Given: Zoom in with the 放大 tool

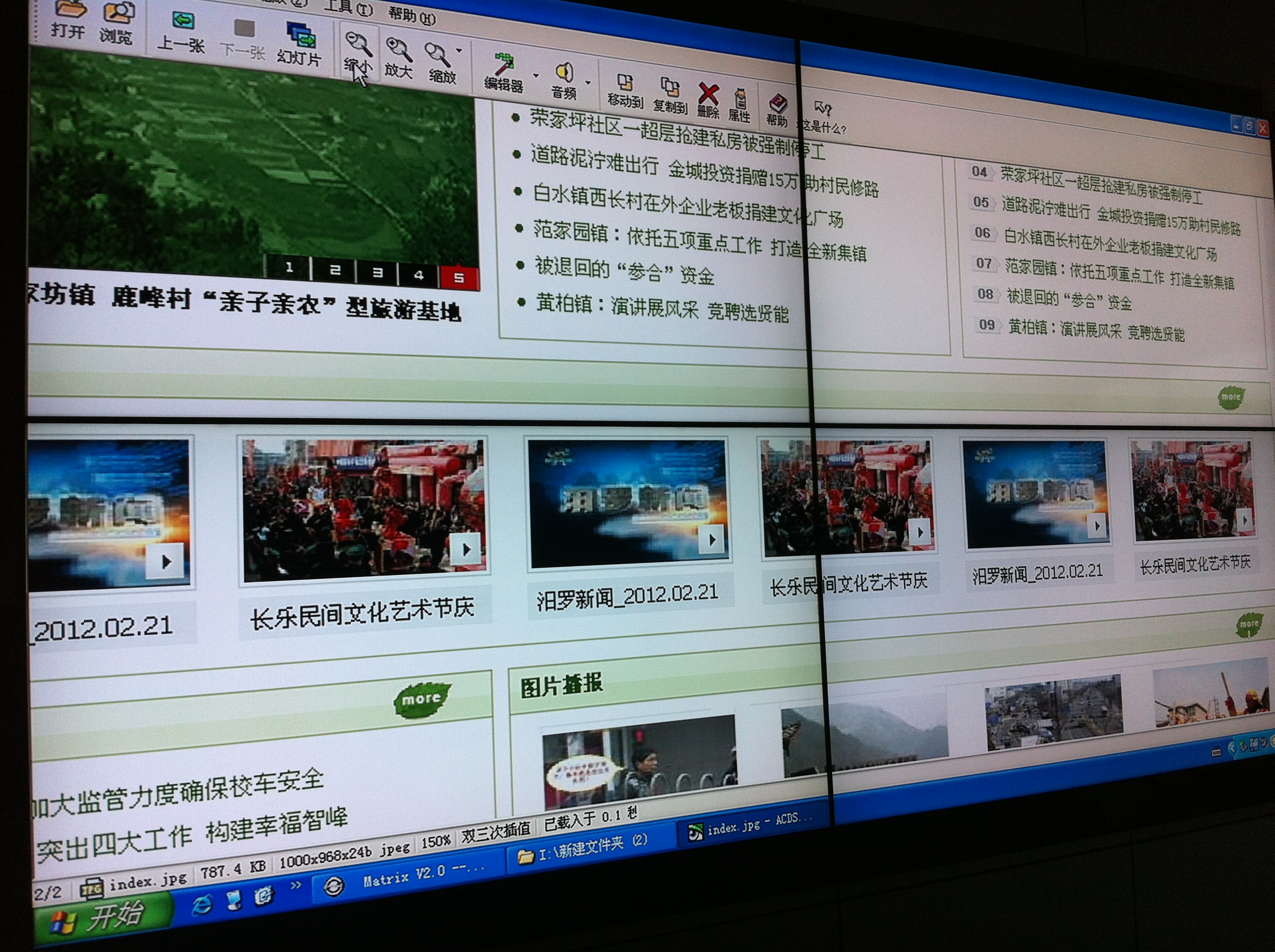Looking at the screenshot, I should [399, 59].
